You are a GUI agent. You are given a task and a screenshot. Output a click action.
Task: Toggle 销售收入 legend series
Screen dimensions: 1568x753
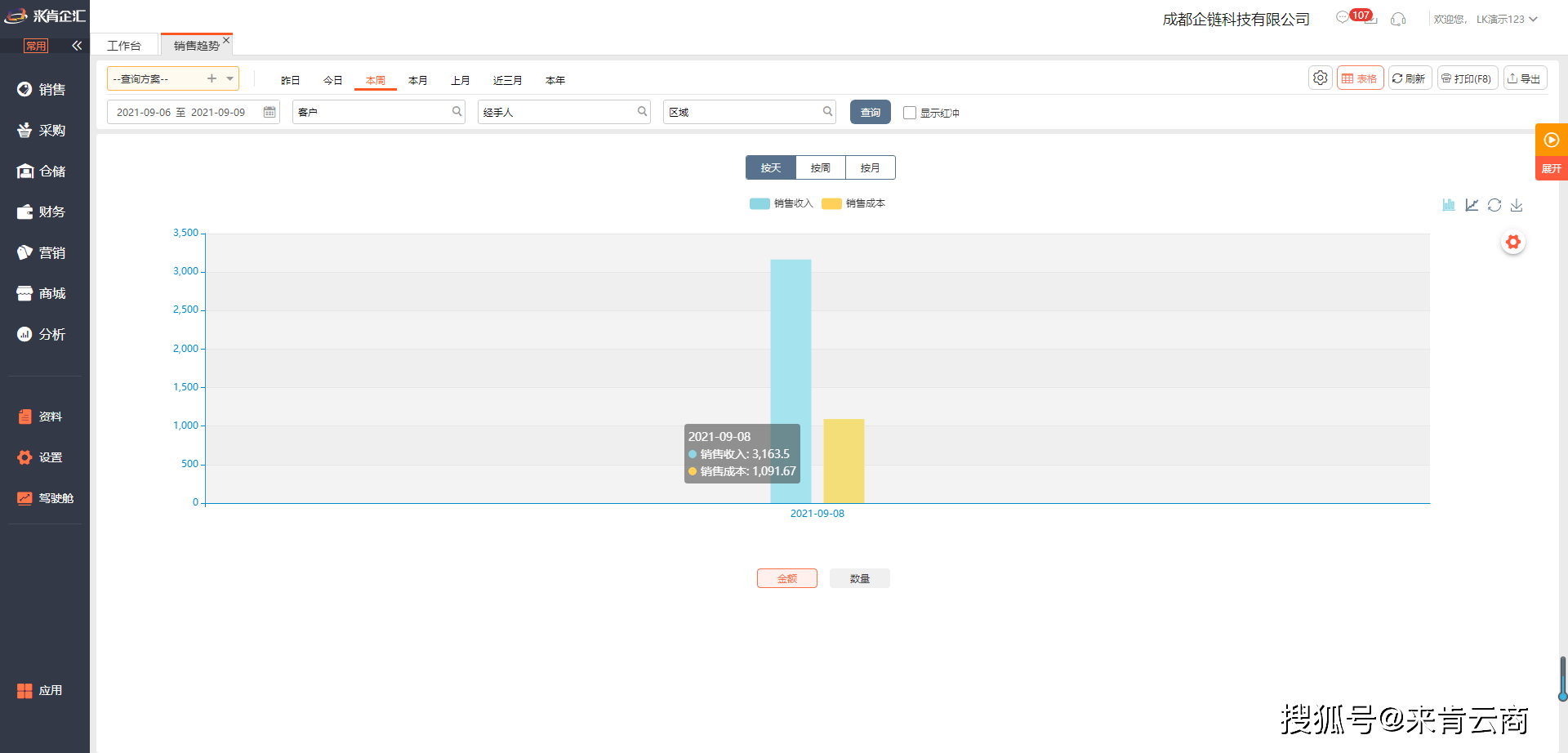[782, 203]
